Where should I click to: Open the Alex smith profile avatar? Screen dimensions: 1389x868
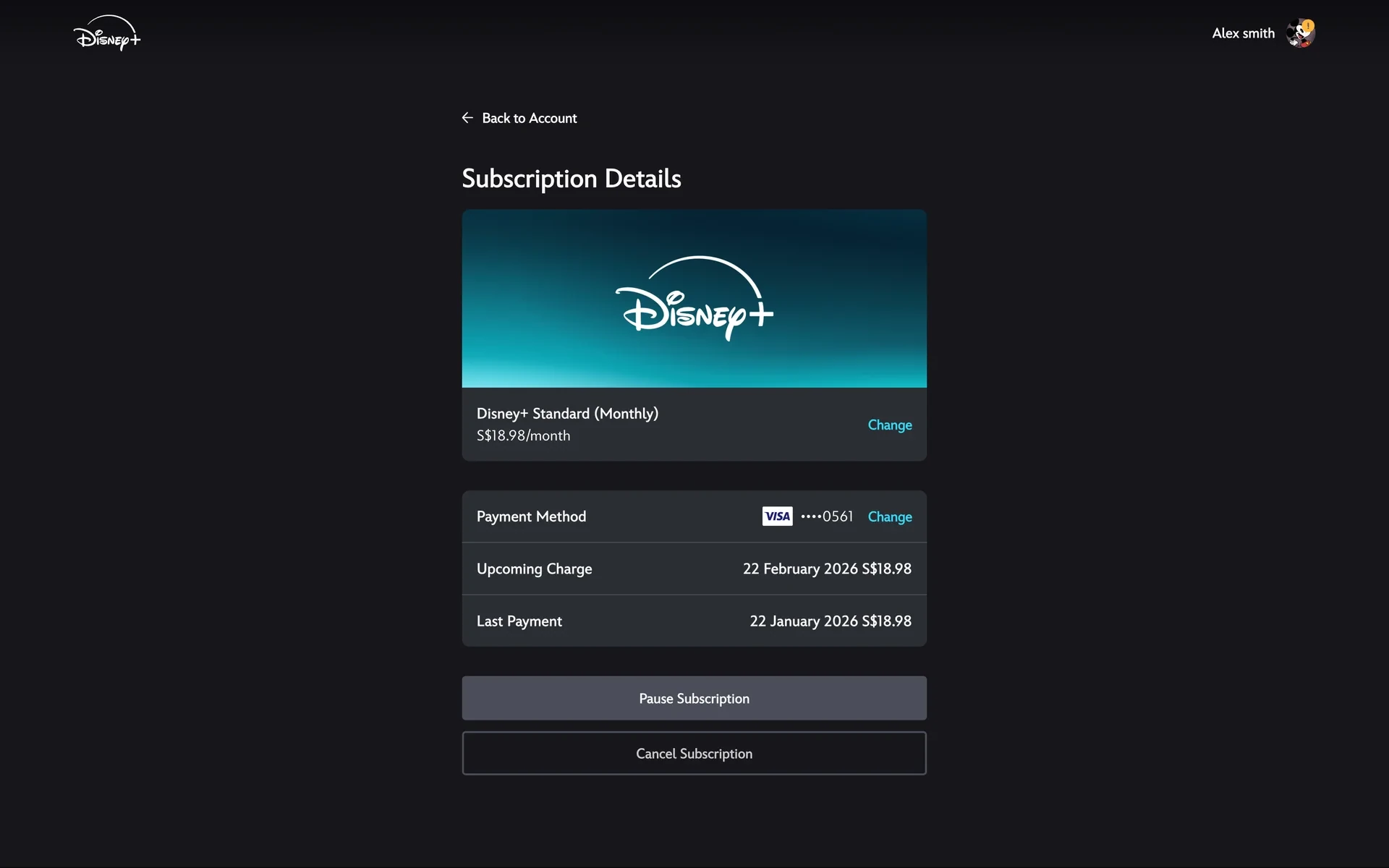(1301, 33)
